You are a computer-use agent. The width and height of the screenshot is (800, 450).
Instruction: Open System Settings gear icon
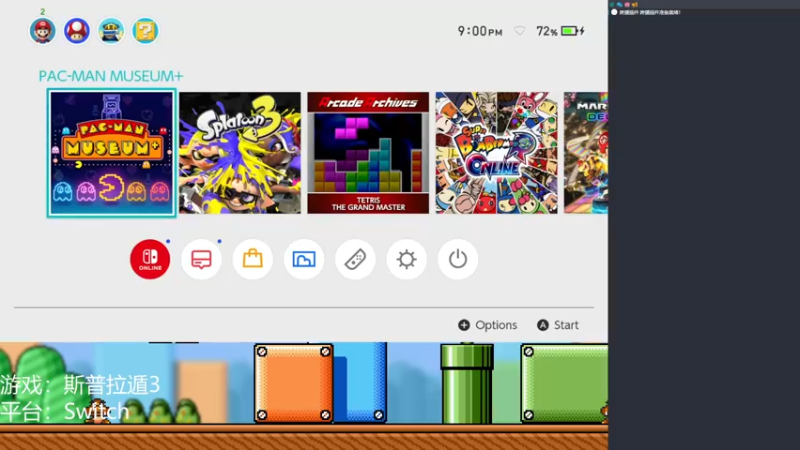(x=406, y=259)
